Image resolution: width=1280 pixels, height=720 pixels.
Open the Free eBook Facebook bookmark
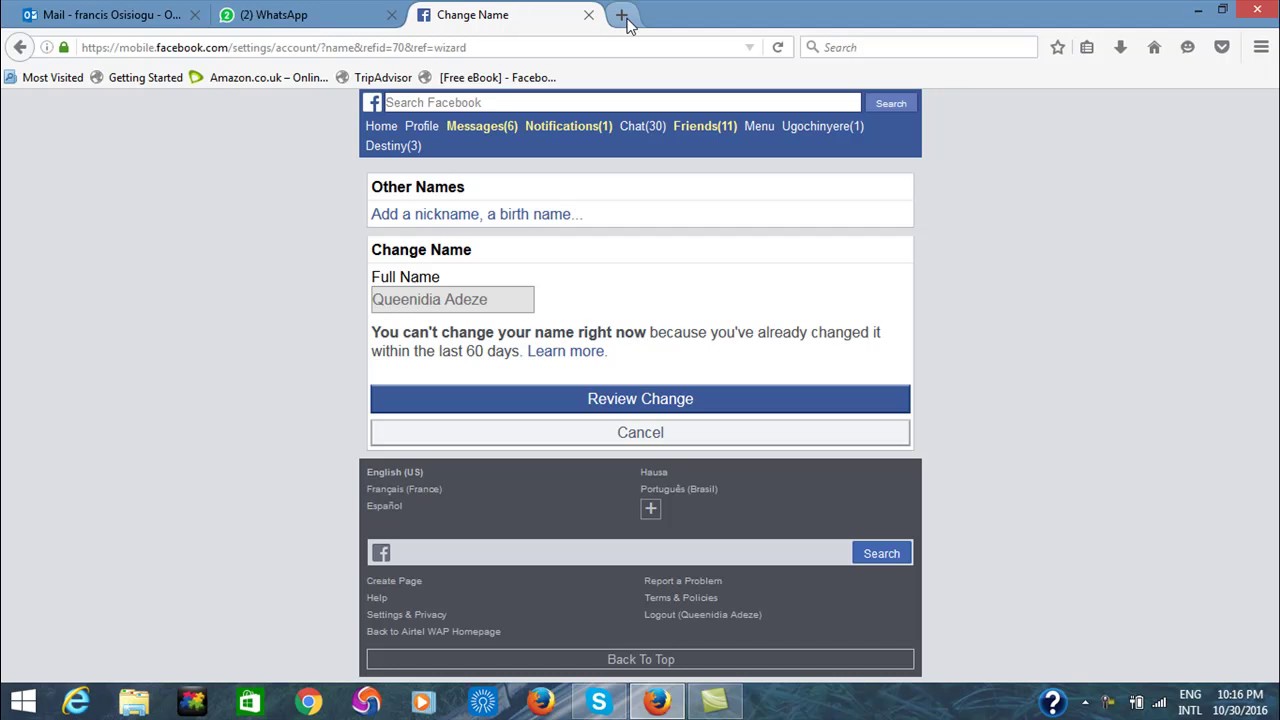tap(488, 77)
